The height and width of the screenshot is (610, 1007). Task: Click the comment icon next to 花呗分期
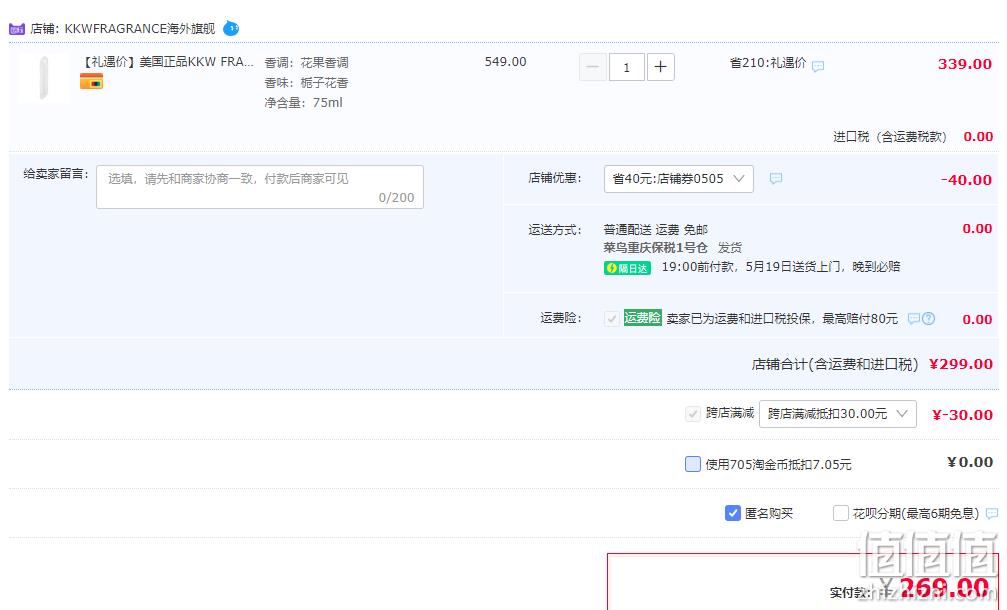coord(992,513)
